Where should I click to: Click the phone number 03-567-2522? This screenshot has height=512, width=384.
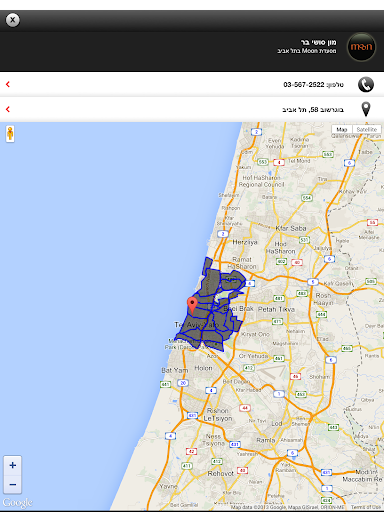(x=304, y=85)
